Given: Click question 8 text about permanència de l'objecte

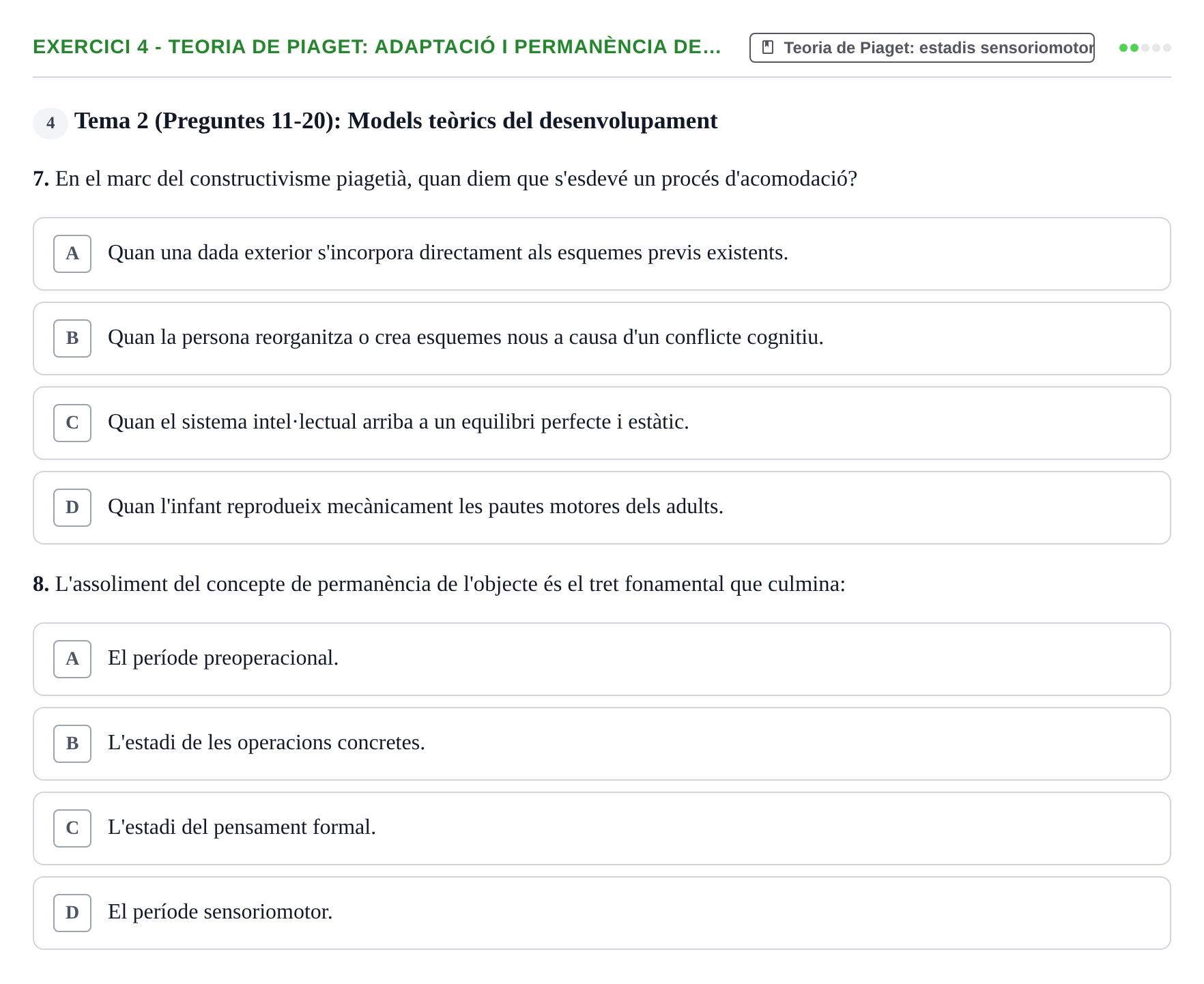Looking at the screenshot, I should (x=439, y=584).
